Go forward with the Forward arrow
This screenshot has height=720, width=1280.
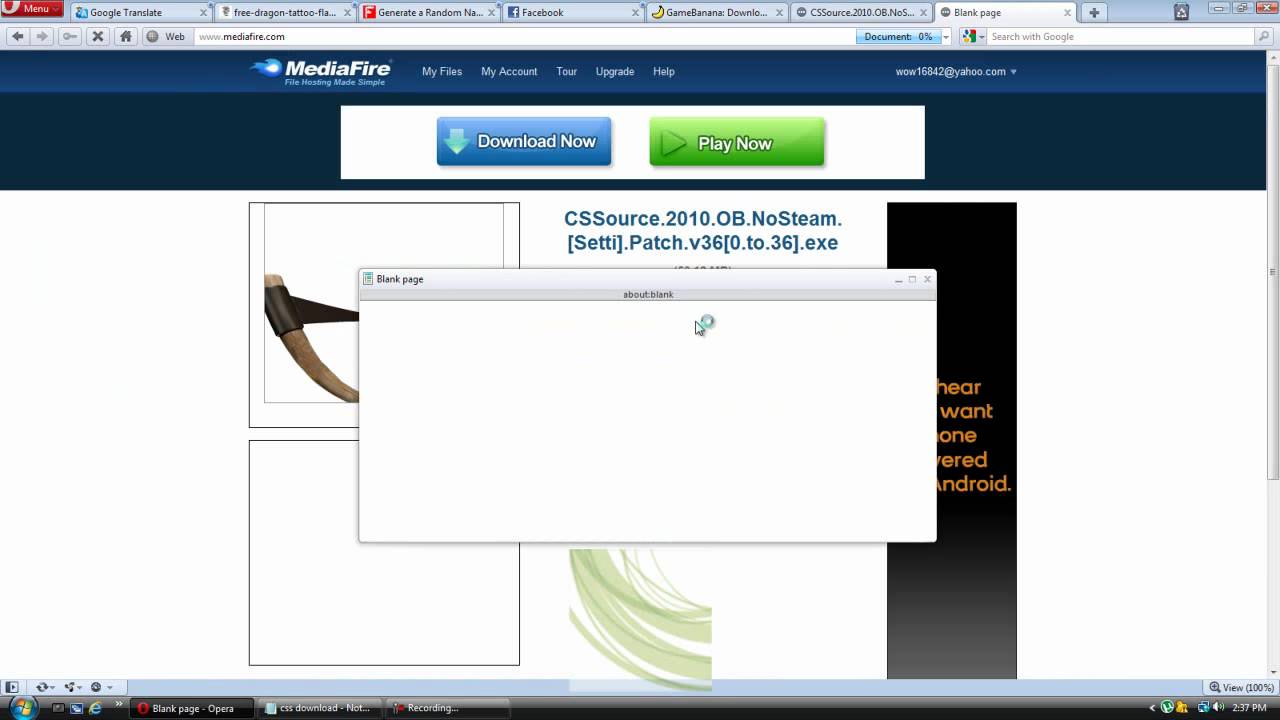click(42, 36)
